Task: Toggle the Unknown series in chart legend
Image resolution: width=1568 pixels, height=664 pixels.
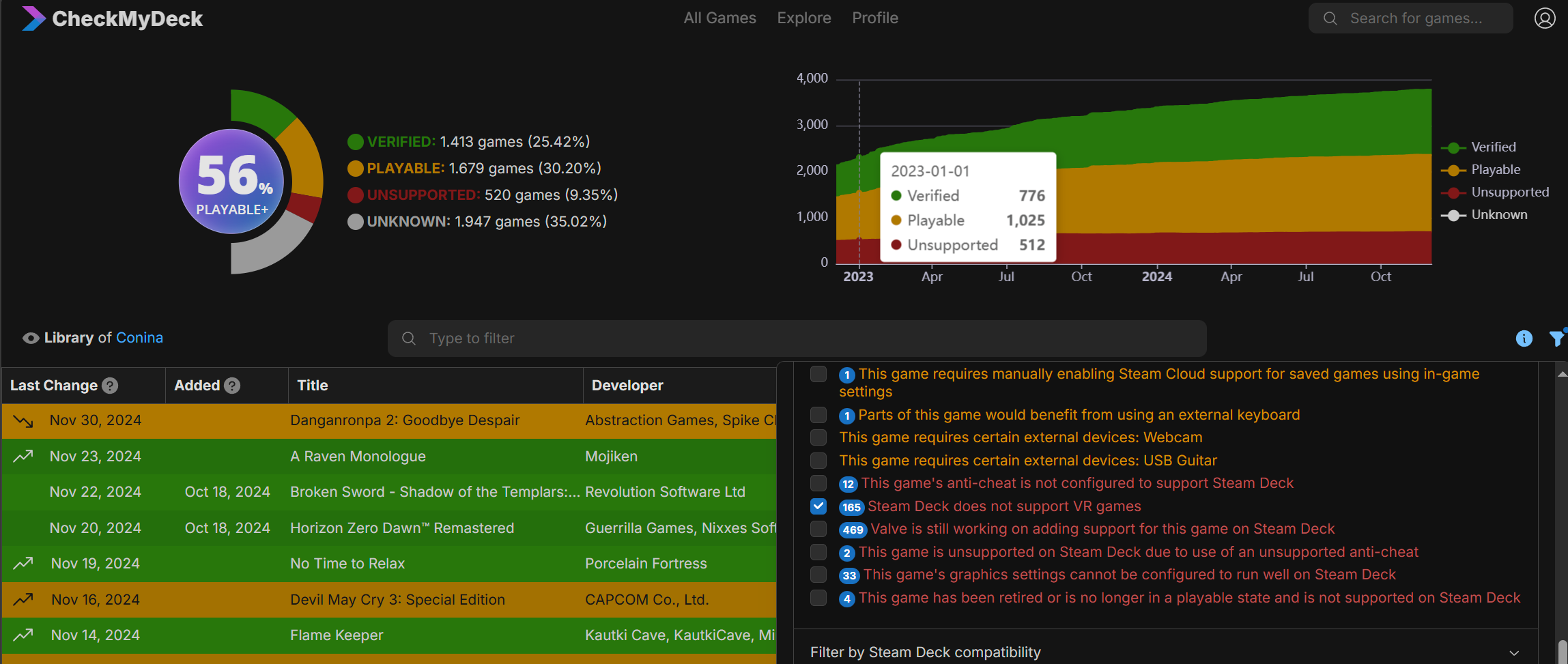Action: pos(1484,215)
